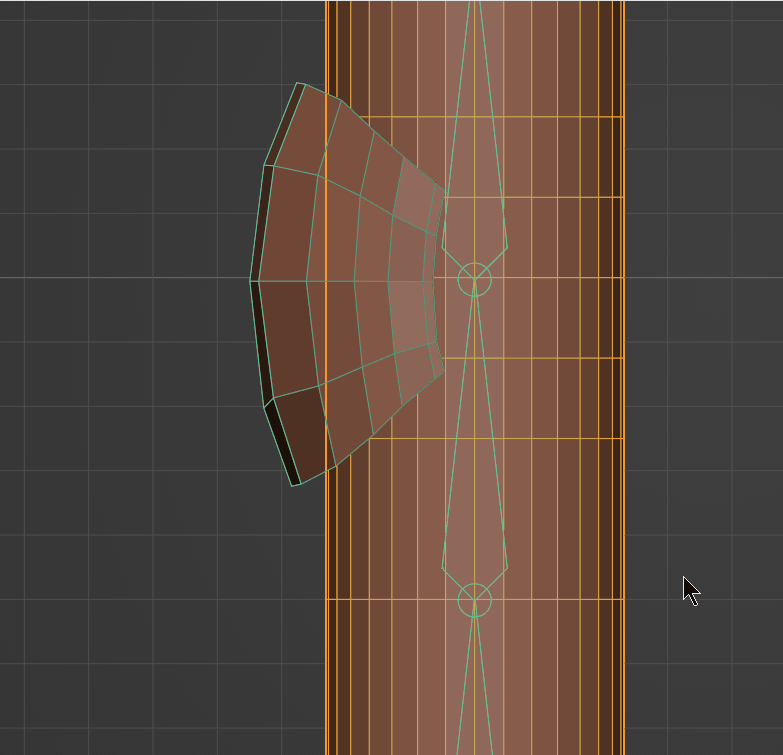Select the top-left corner vertex of the fan mesh
The image size is (783, 755).
click(x=297, y=84)
